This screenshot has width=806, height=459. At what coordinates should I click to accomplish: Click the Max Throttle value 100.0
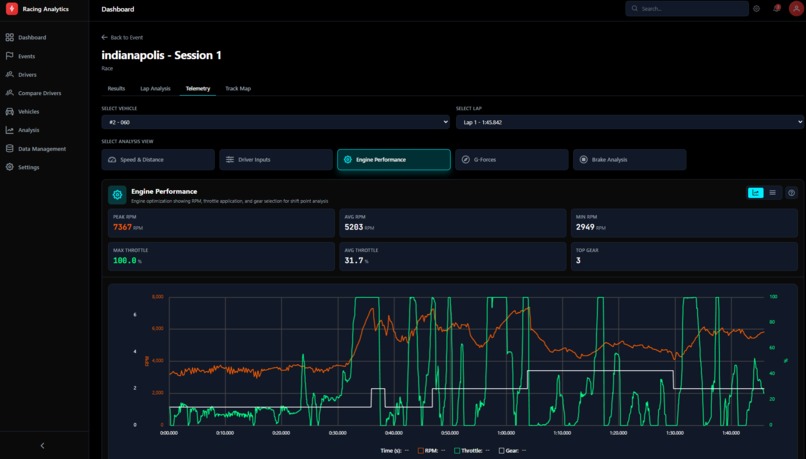[x=124, y=261]
